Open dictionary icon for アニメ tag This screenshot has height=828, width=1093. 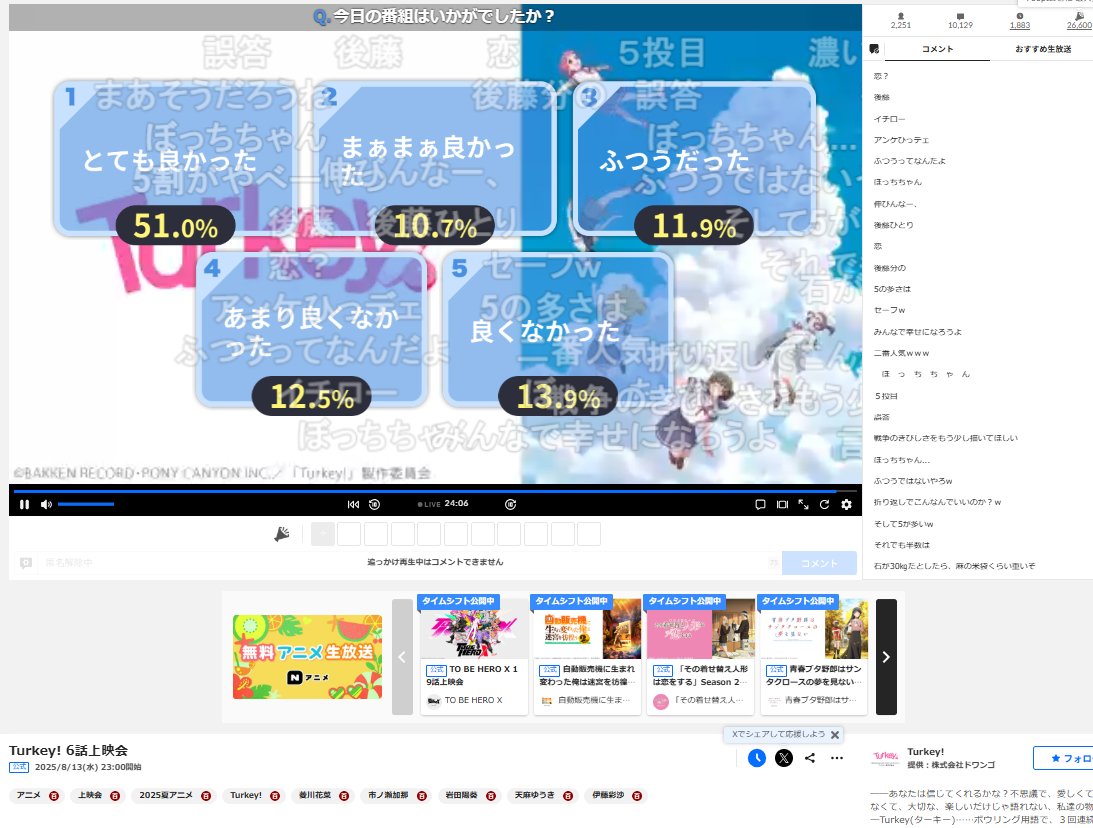point(54,796)
